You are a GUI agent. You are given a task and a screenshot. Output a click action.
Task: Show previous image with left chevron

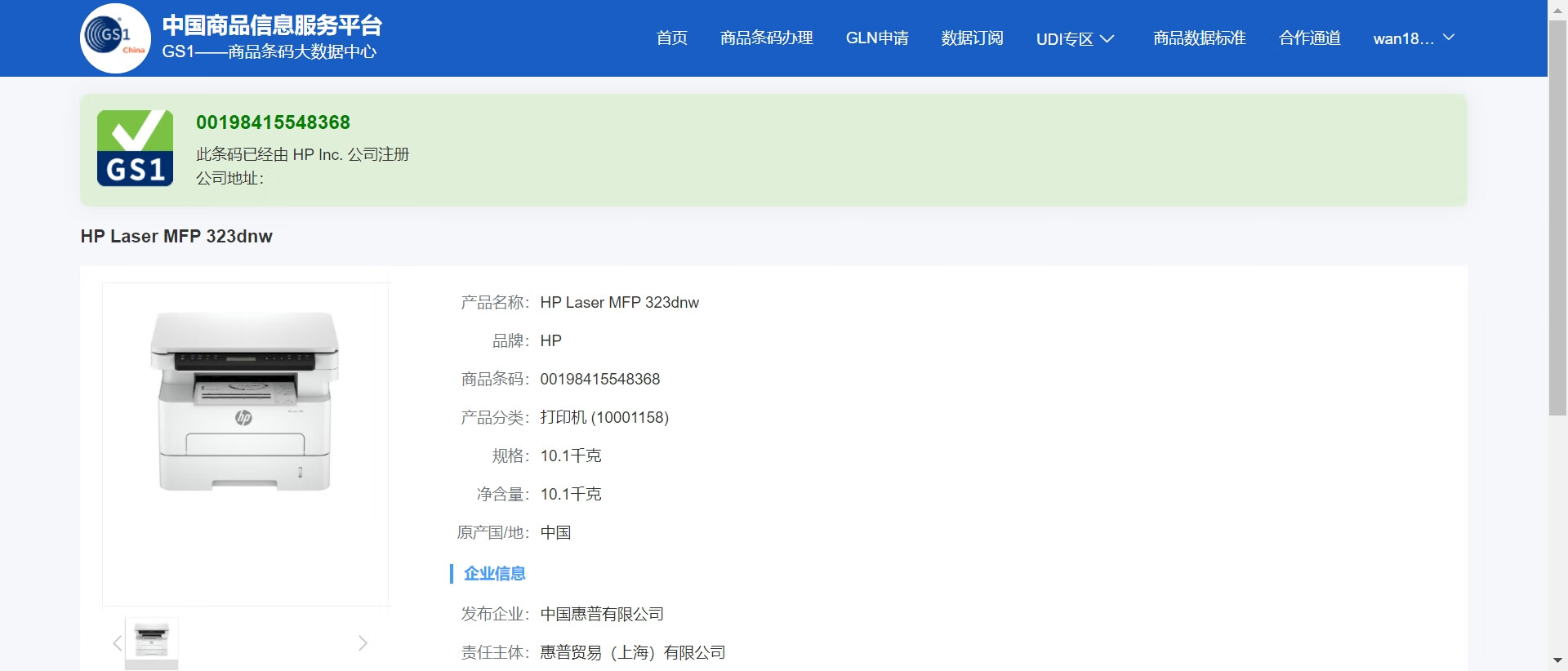tap(117, 643)
